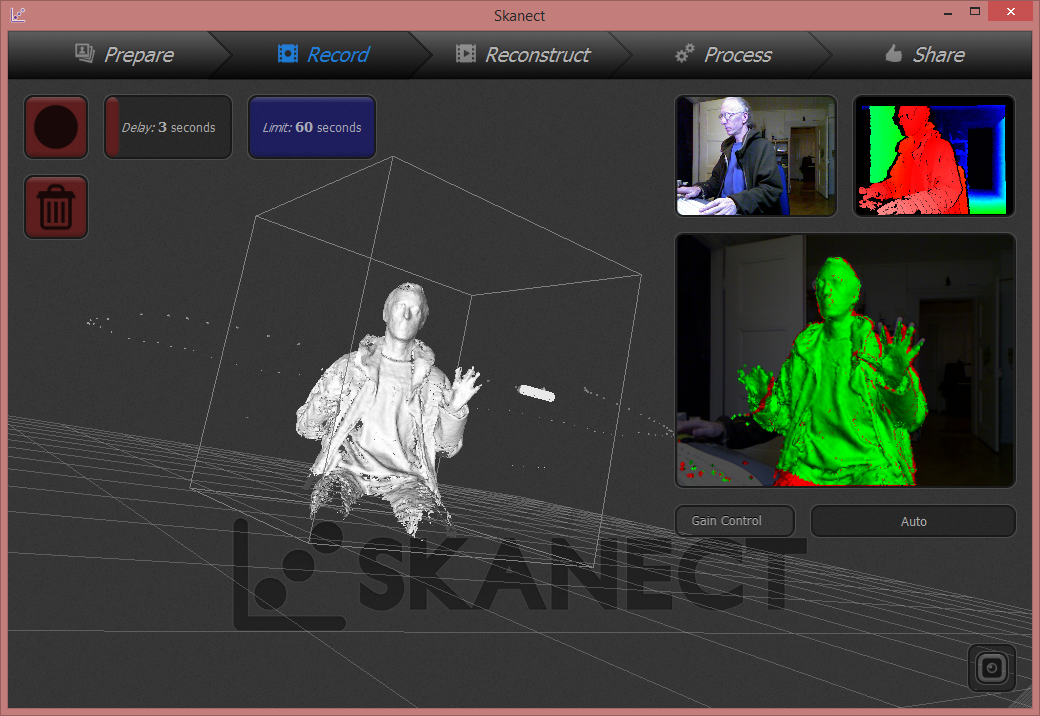Select the Share tab
This screenshot has height=716, width=1040.
925,54
